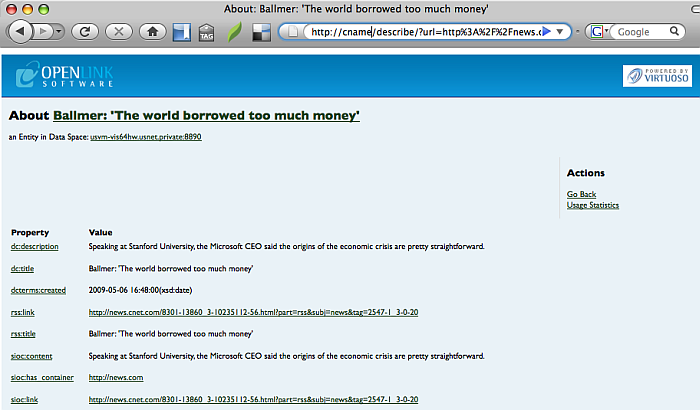
Task: Click the page icon in address bar
Action: (292, 32)
